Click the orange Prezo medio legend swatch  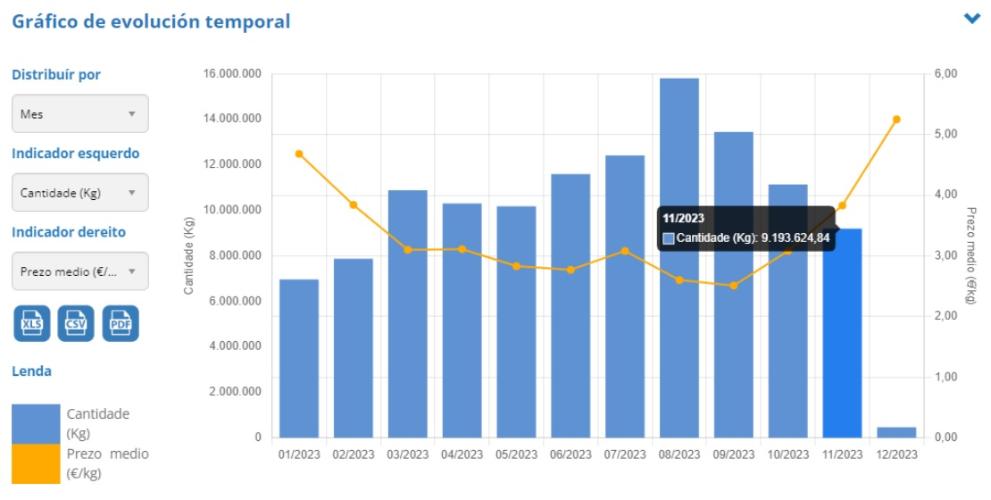tap(36, 464)
